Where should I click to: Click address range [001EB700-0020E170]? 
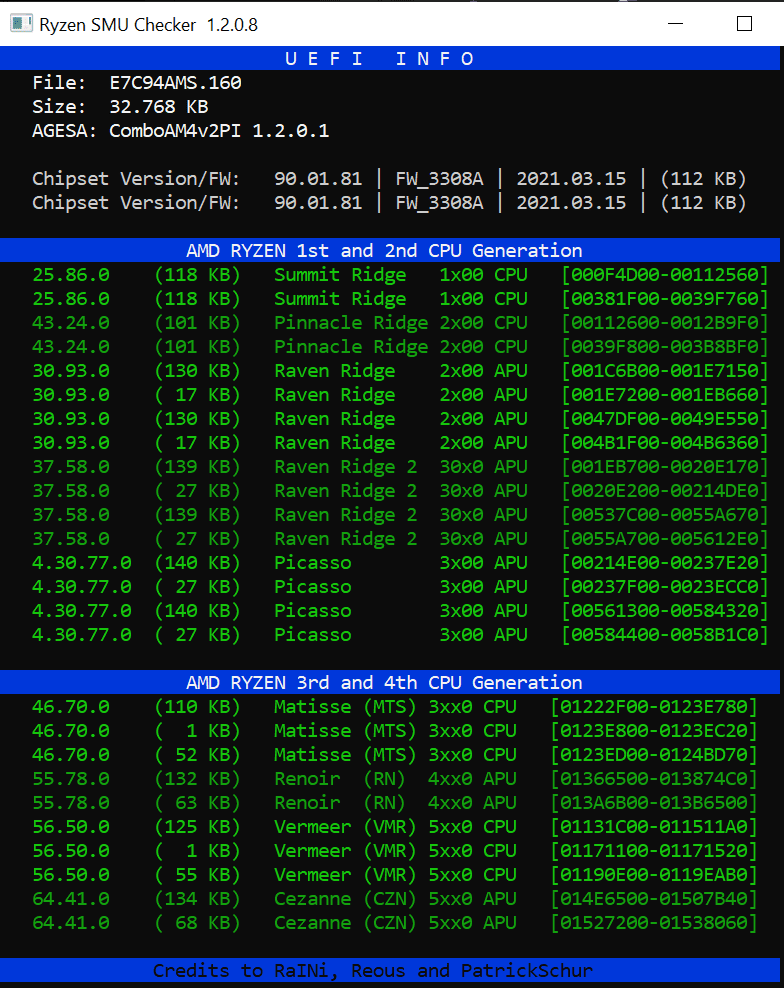pos(665,466)
